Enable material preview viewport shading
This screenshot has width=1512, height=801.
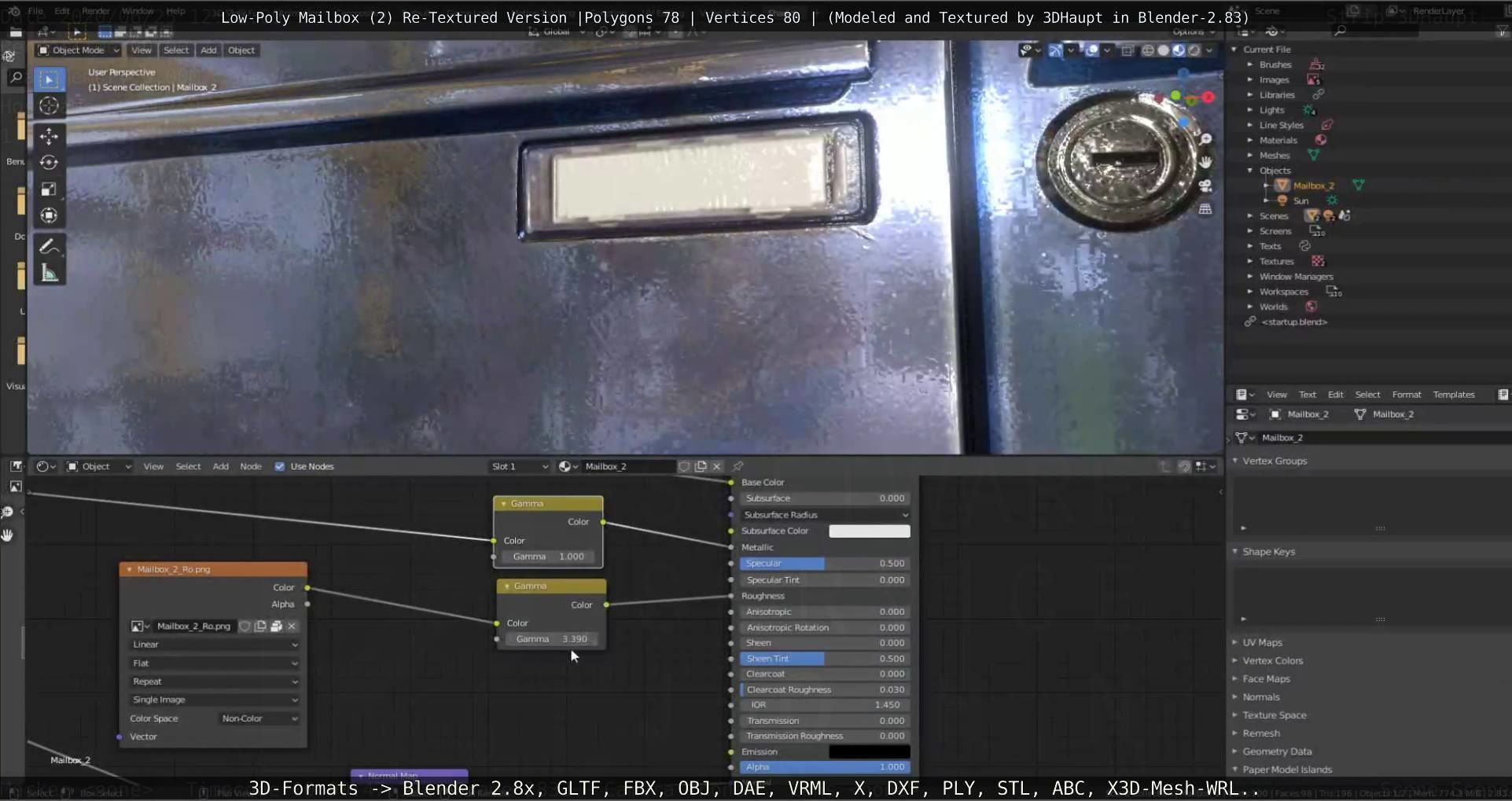tap(1179, 50)
